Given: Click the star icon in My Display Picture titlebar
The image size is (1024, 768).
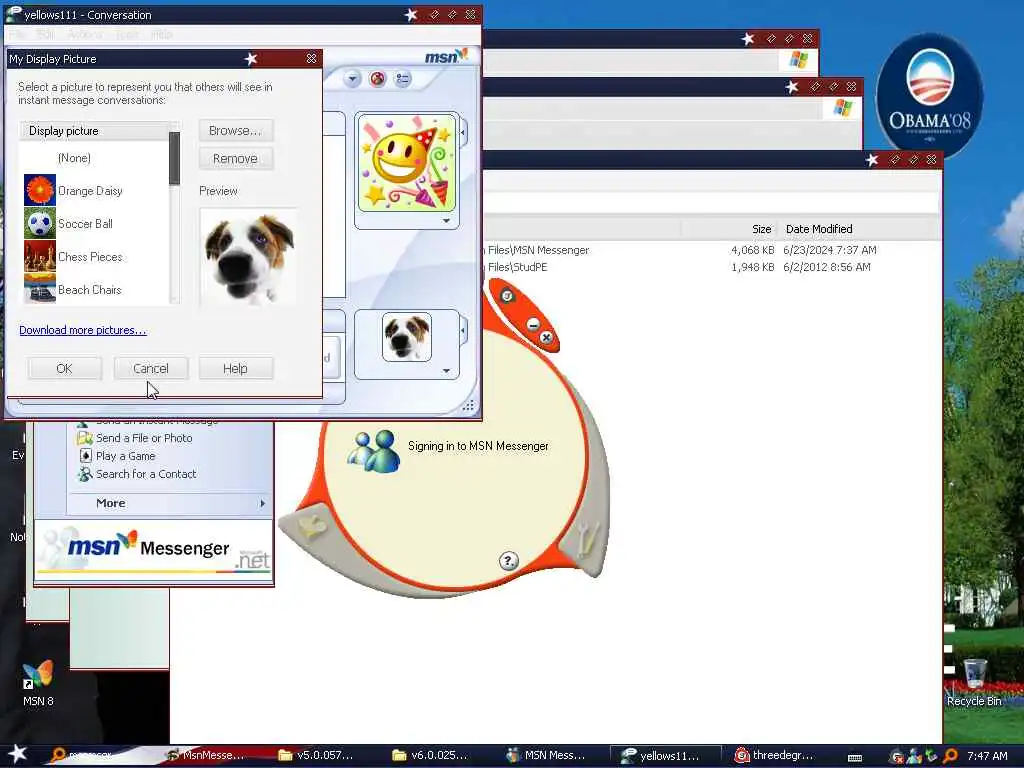Looking at the screenshot, I should click(x=251, y=59).
